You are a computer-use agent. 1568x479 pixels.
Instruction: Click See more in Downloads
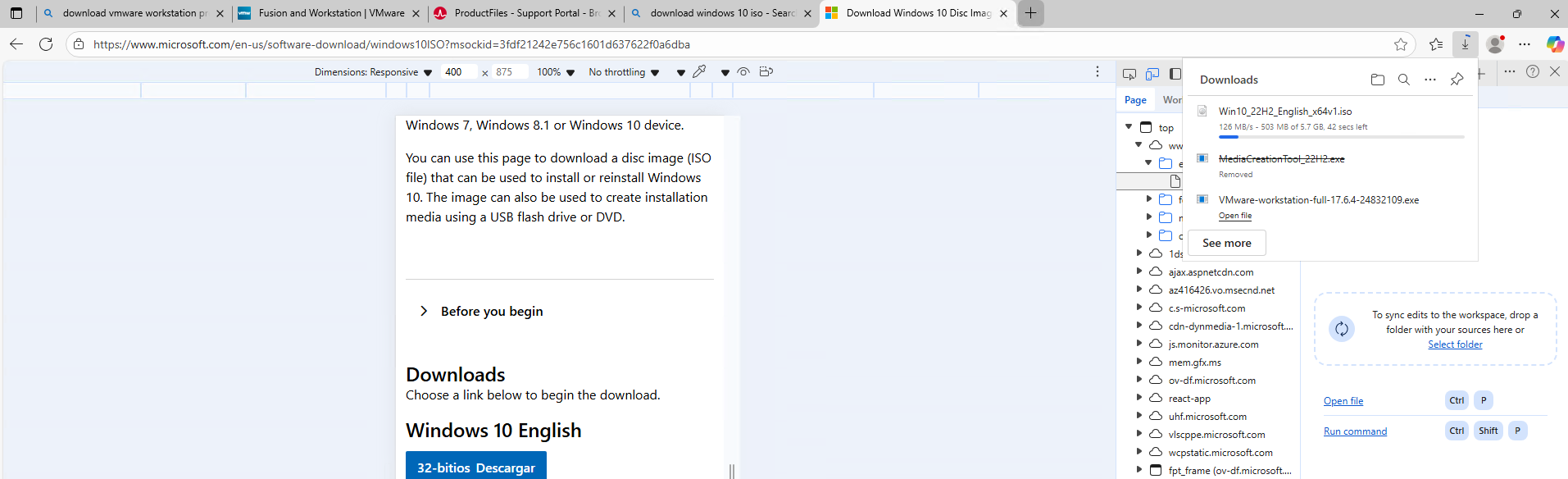(x=1226, y=243)
